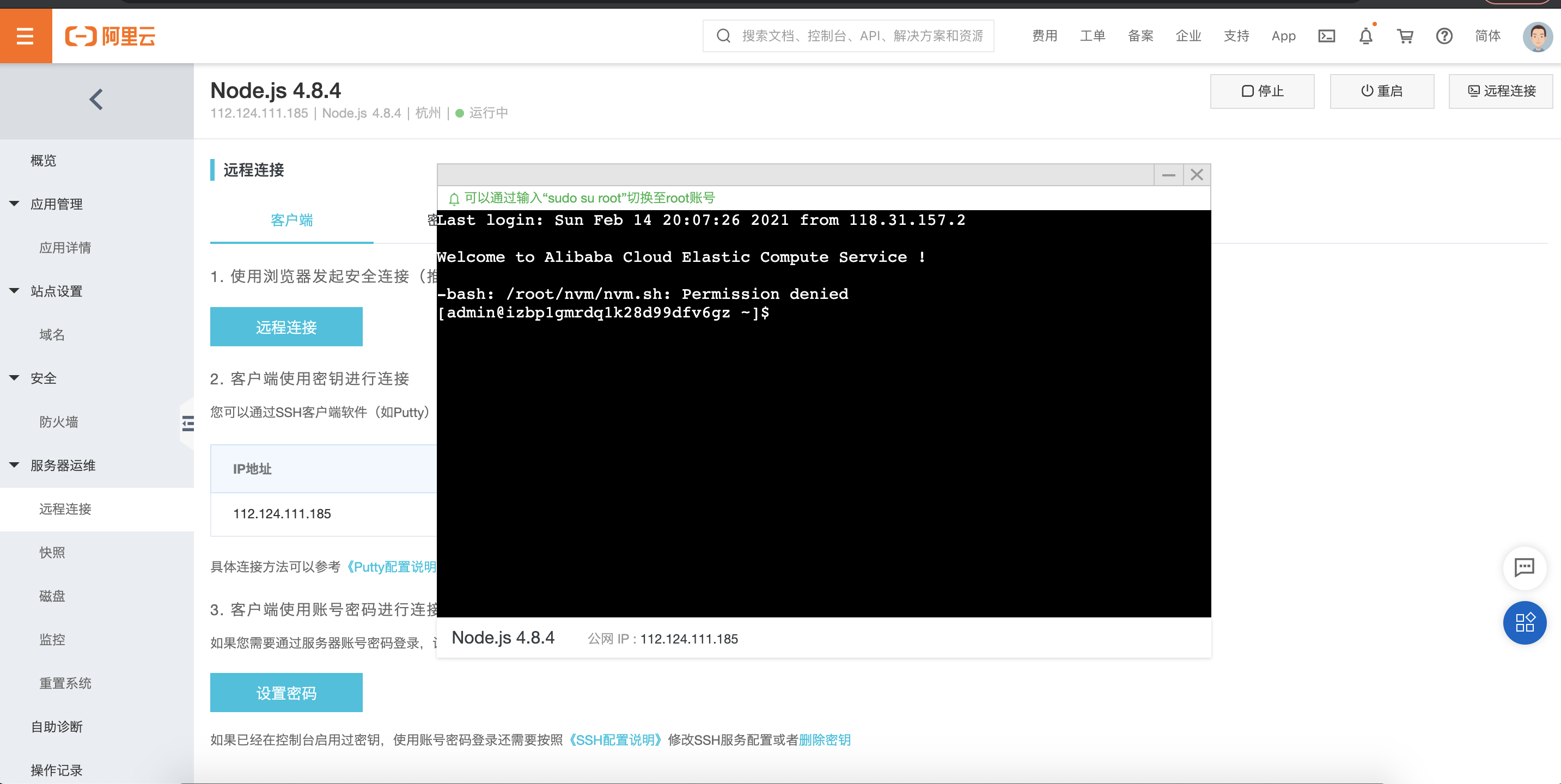Open 域名 in the sidebar
Image resolution: width=1561 pixels, height=784 pixels.
coord(52,334)
